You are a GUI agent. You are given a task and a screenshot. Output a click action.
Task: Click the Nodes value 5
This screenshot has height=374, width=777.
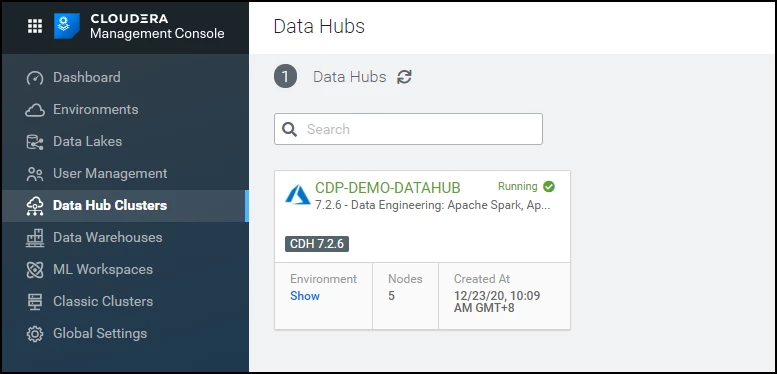pos(391,297)
